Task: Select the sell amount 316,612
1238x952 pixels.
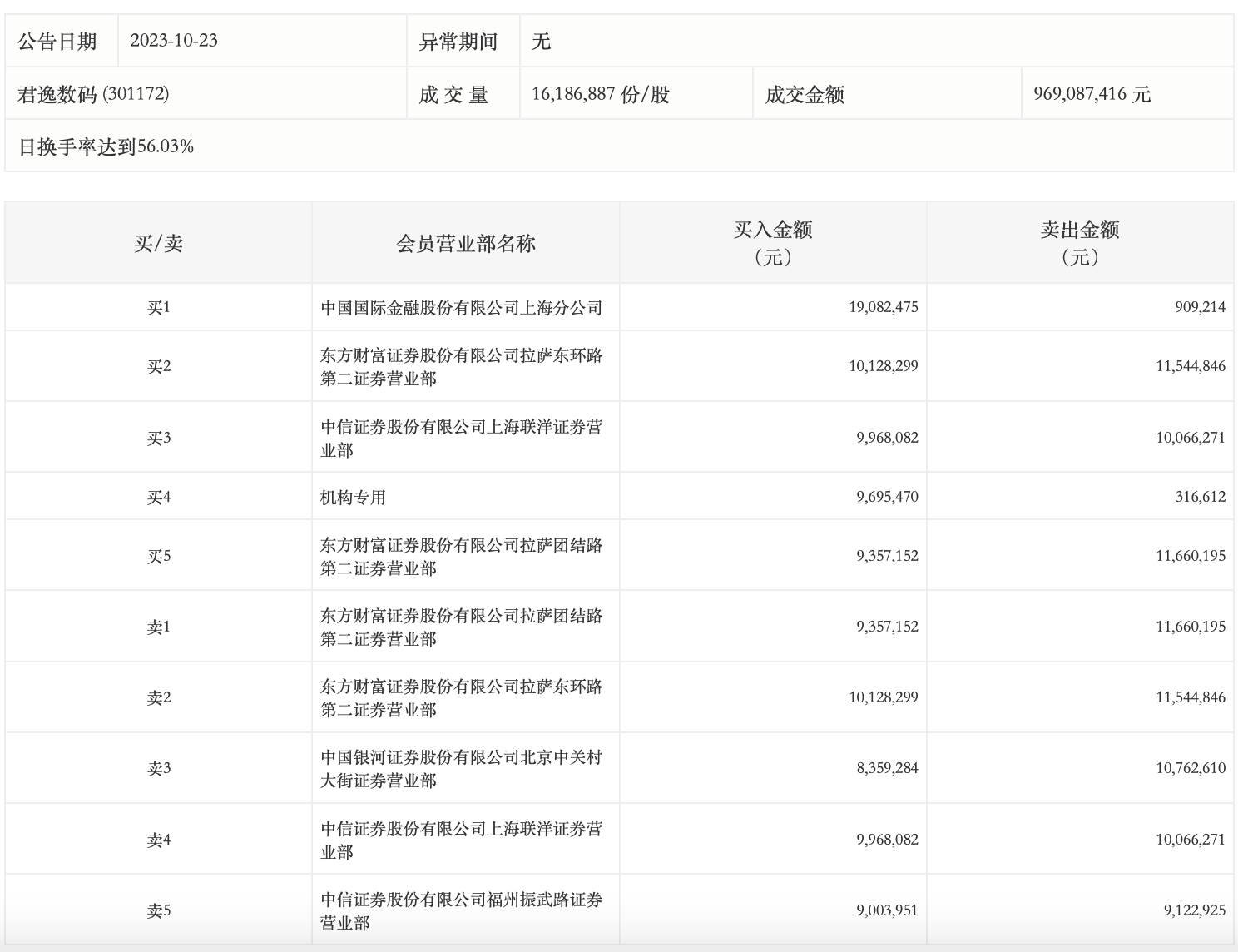Action: [x=1201, y=497]
